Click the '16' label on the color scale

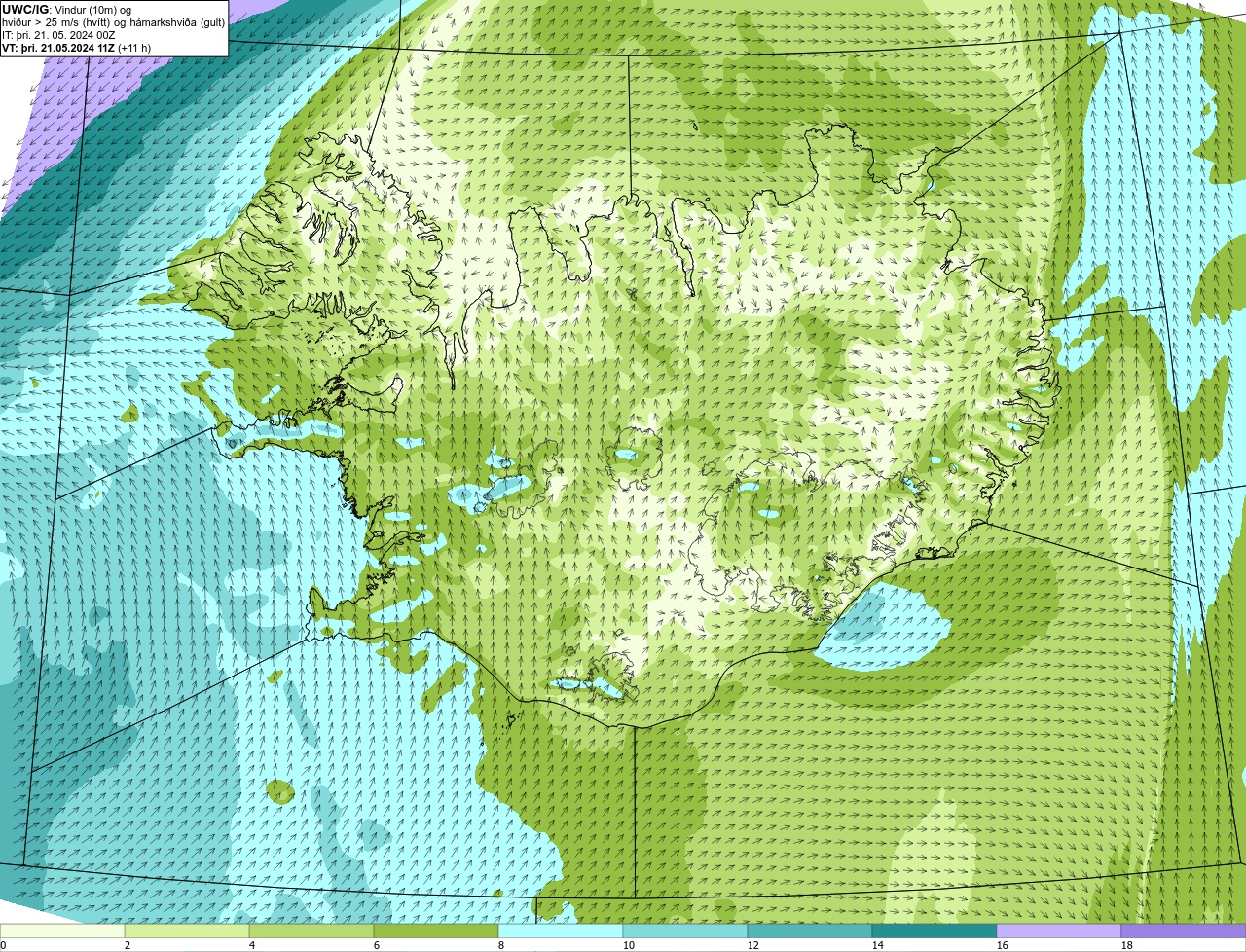pos(1003,945)
